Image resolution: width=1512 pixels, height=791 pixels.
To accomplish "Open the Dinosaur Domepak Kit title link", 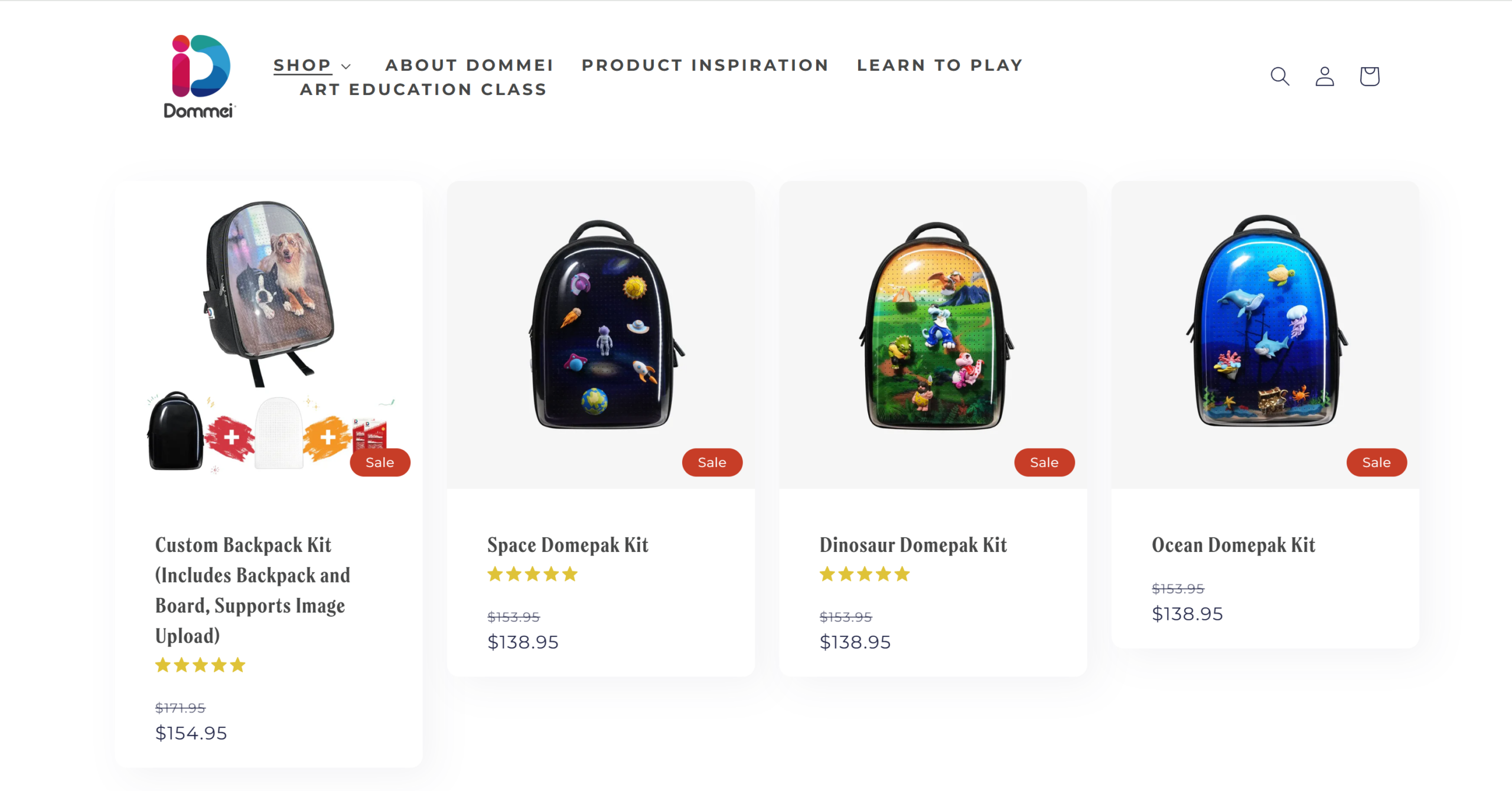I will click(x=913, y=544).
